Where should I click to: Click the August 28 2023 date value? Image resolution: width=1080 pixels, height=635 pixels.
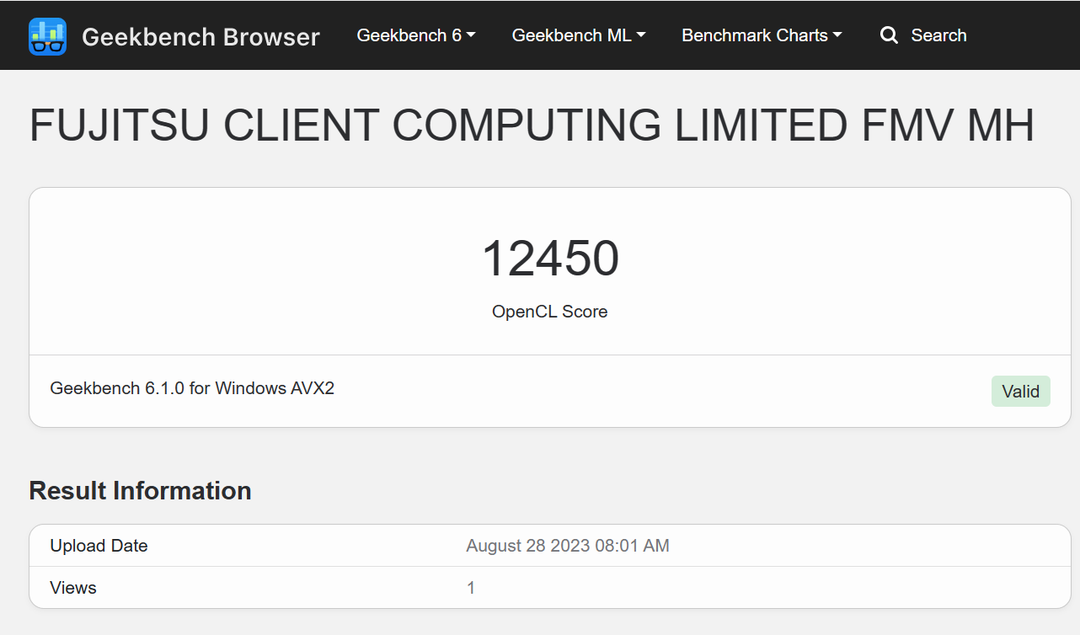click(567, 546)
